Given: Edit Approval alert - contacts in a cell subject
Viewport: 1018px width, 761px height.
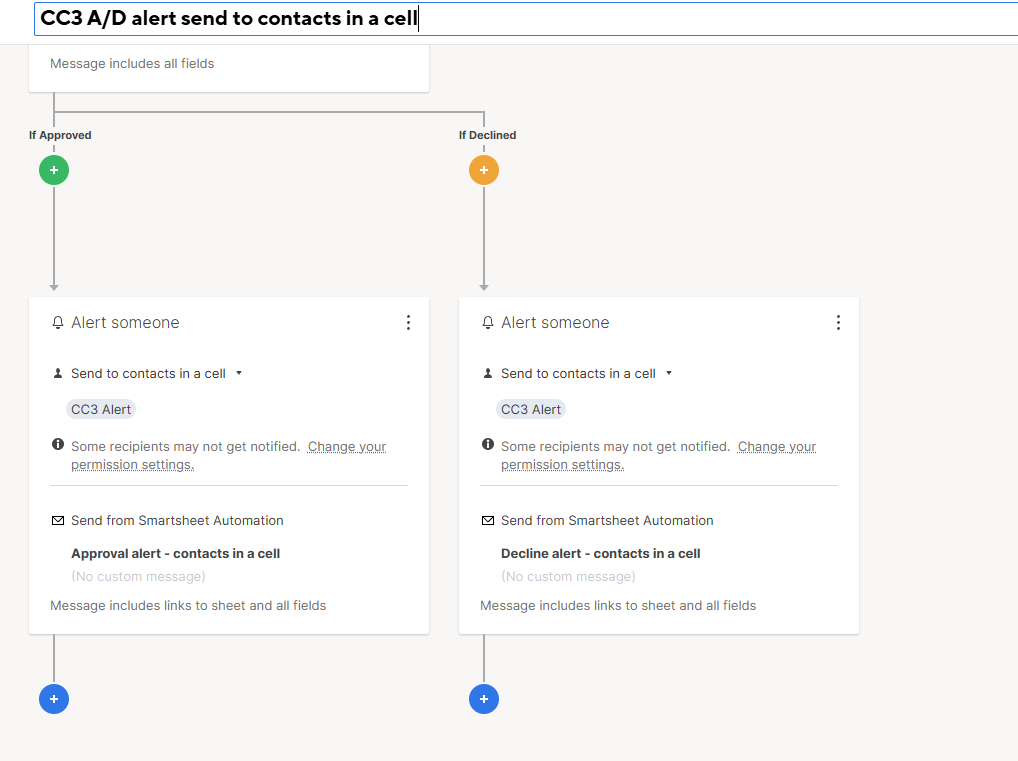Looking at the screenshot, I should pyautogui.click(x=175, y=554).
